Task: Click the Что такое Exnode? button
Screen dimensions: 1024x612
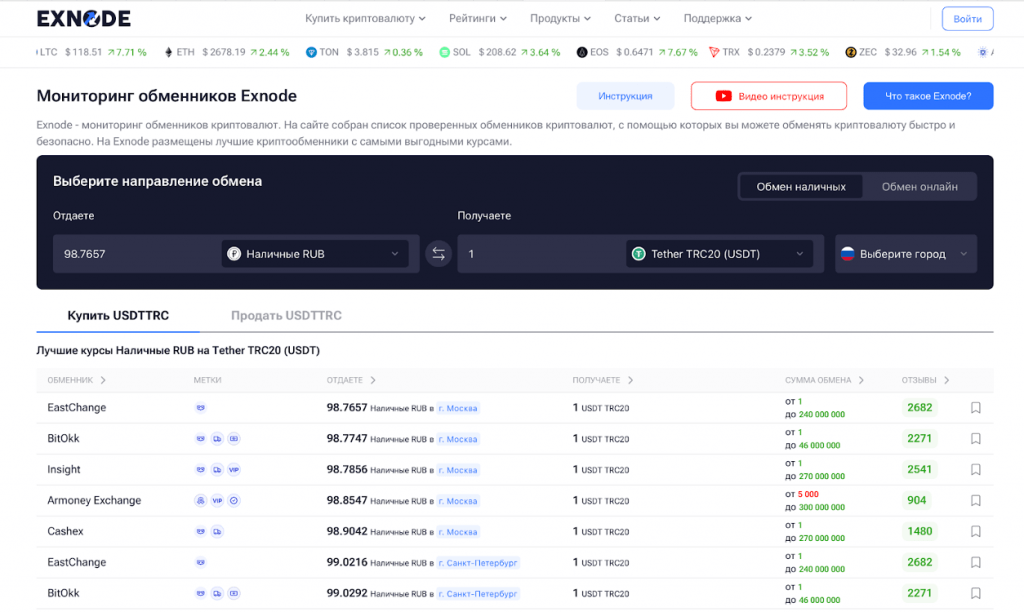Action: [928, 96]
